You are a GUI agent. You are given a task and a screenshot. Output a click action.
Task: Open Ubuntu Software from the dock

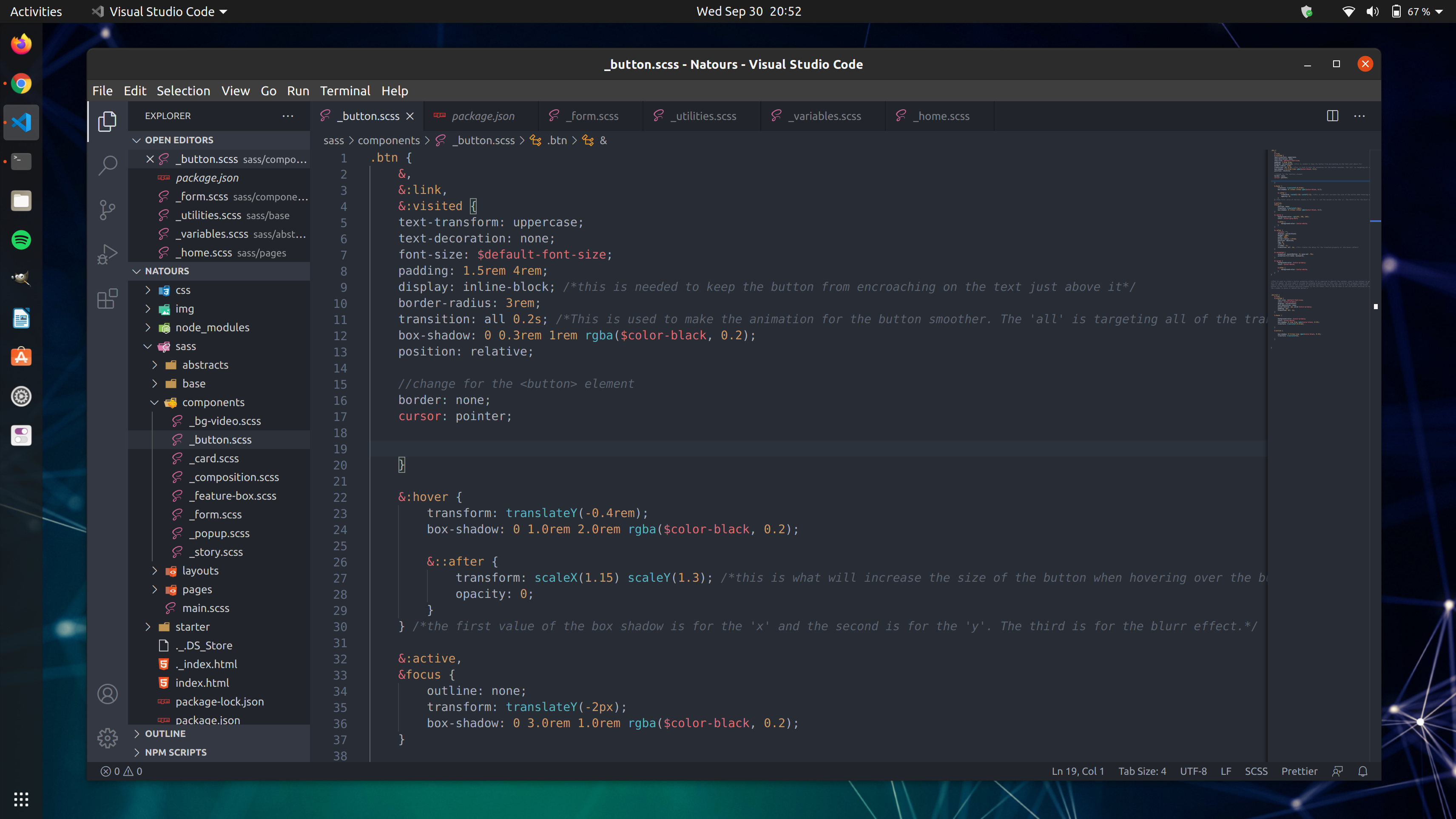point(21,357)
